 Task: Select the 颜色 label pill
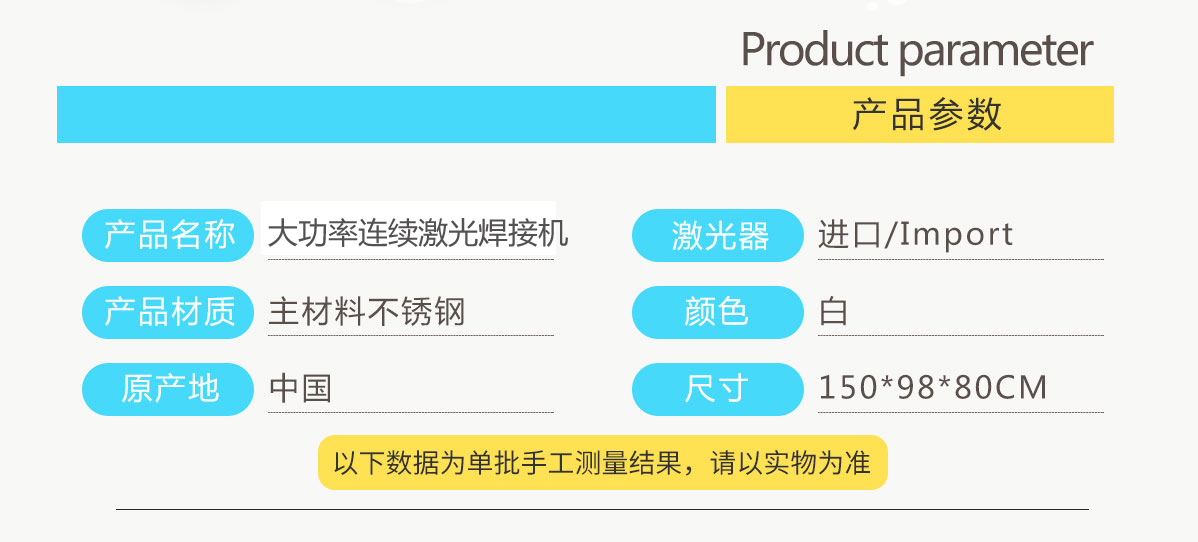(x=717, y=312)
